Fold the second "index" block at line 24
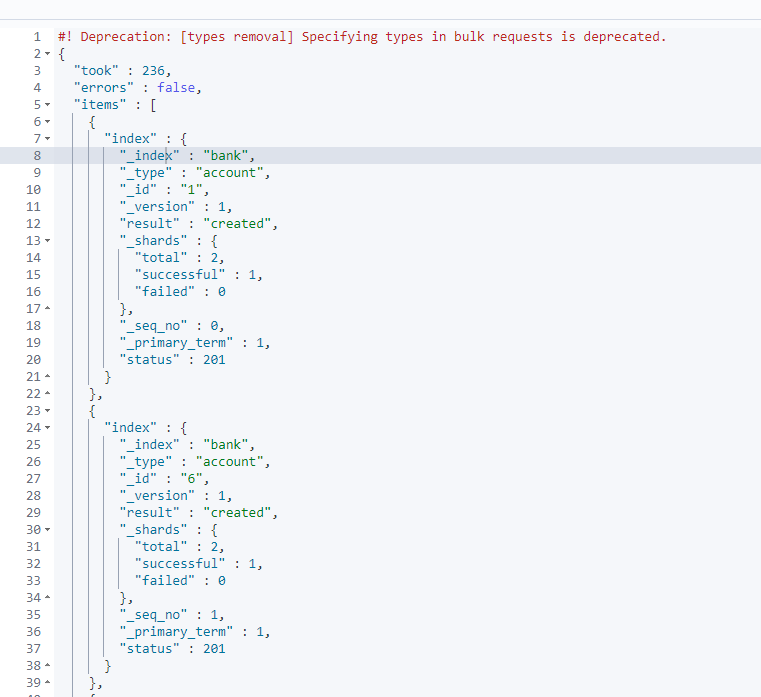The height and width of the screenshot is (697, 761). [x=48, y=428]
